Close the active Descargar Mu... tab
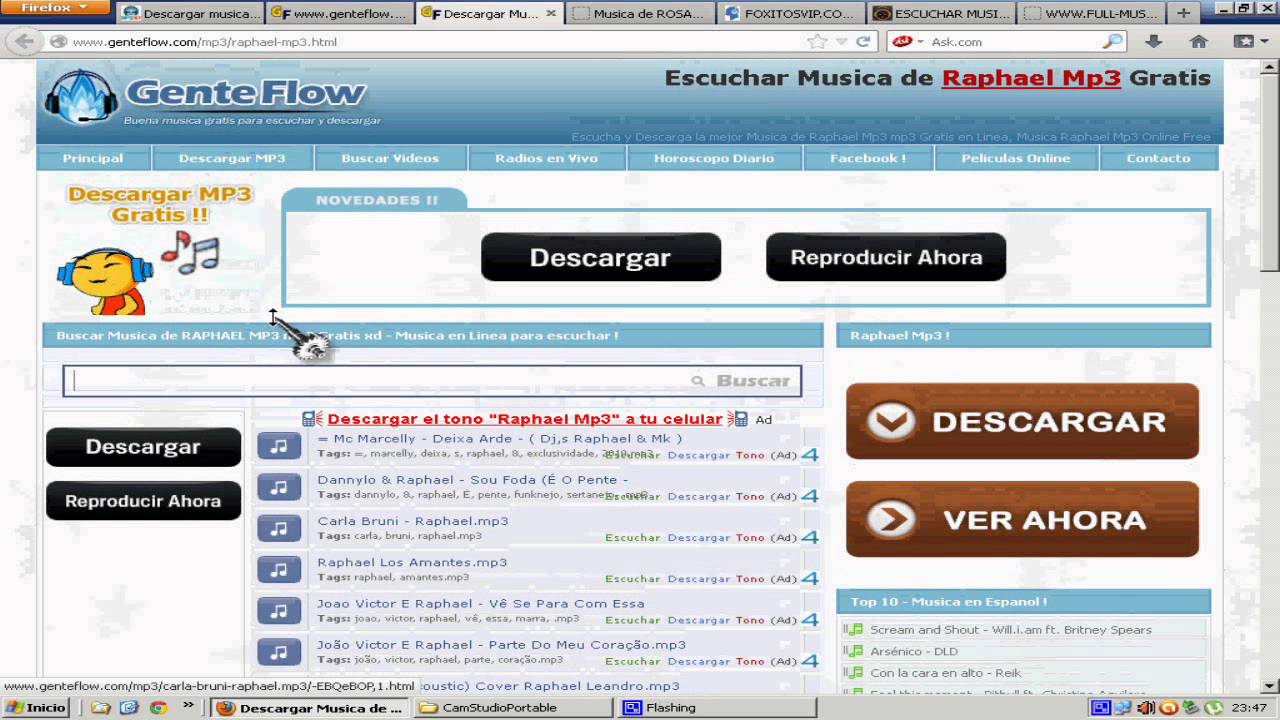Screen dimensions: 1280x720 [x=551, y=14]
